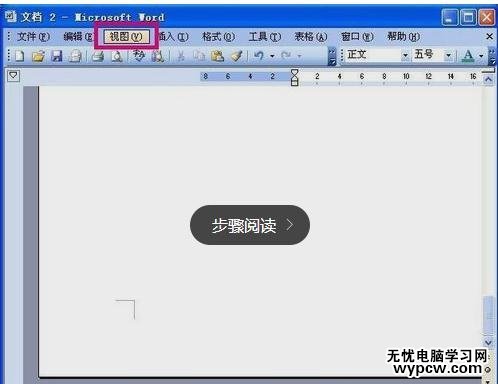Apply font color with the A icon

pyautogui.click(x=468, y=56)
